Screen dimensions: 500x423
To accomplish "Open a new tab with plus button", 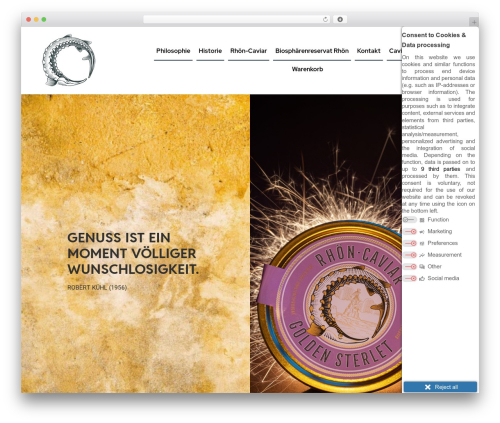I will point(474,22).
